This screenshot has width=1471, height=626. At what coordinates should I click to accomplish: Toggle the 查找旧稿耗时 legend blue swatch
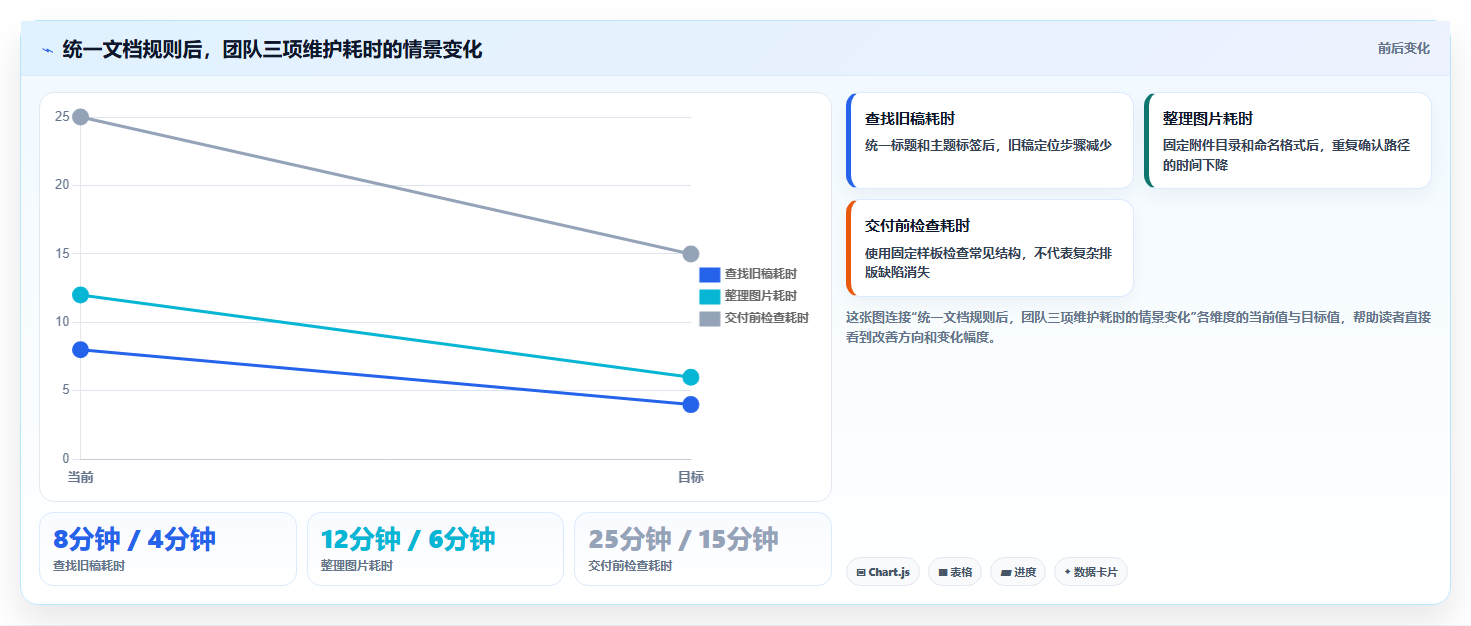pyautogui.click(x=709, y=274)
